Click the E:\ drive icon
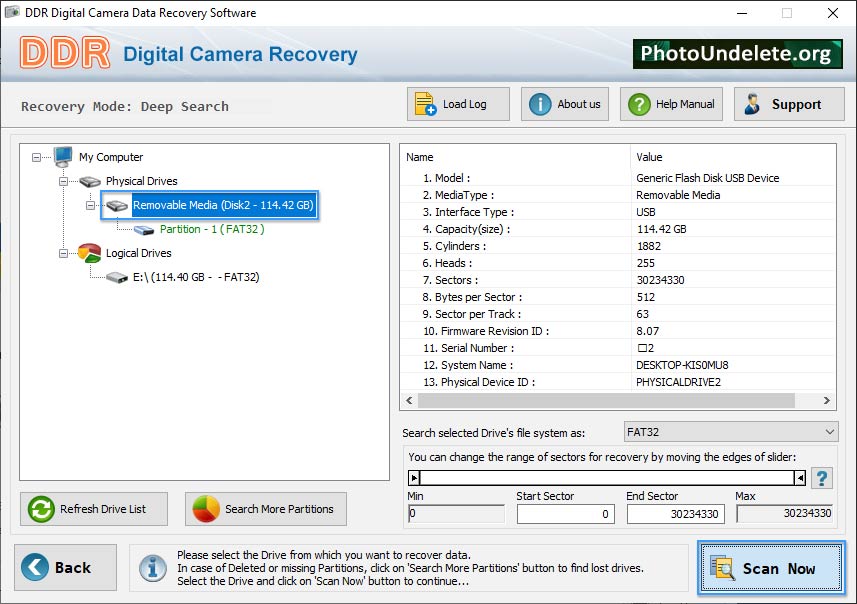This screenshot has height=604, width=857. pos(117,278)
